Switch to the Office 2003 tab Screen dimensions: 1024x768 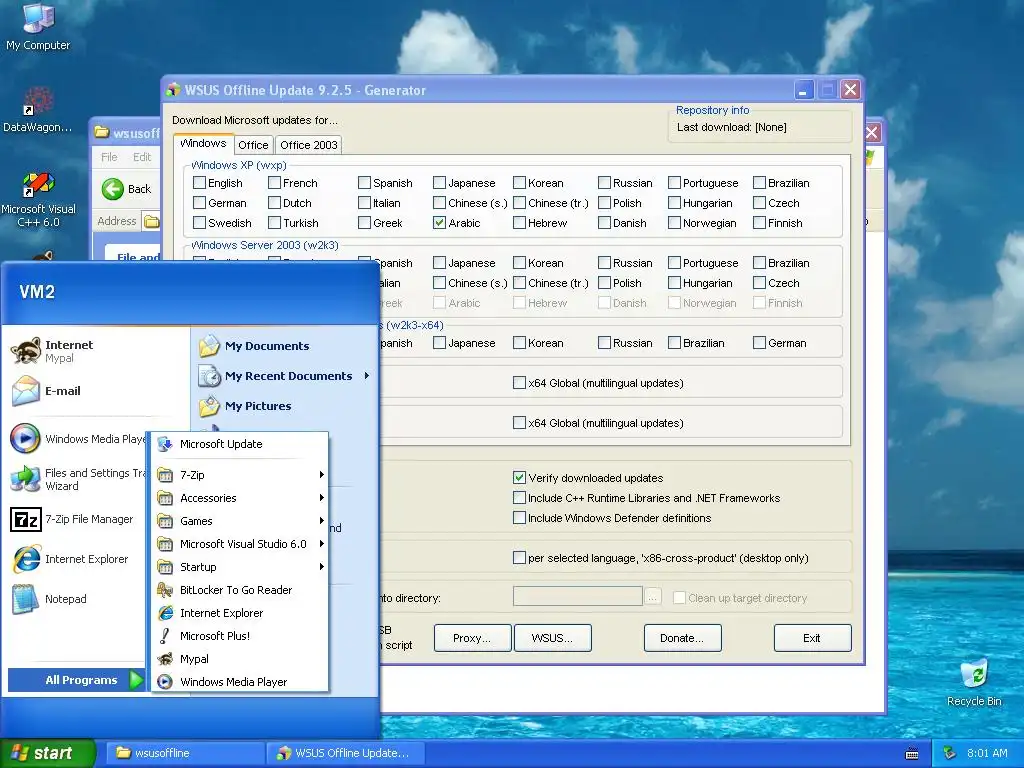(309, 145)
